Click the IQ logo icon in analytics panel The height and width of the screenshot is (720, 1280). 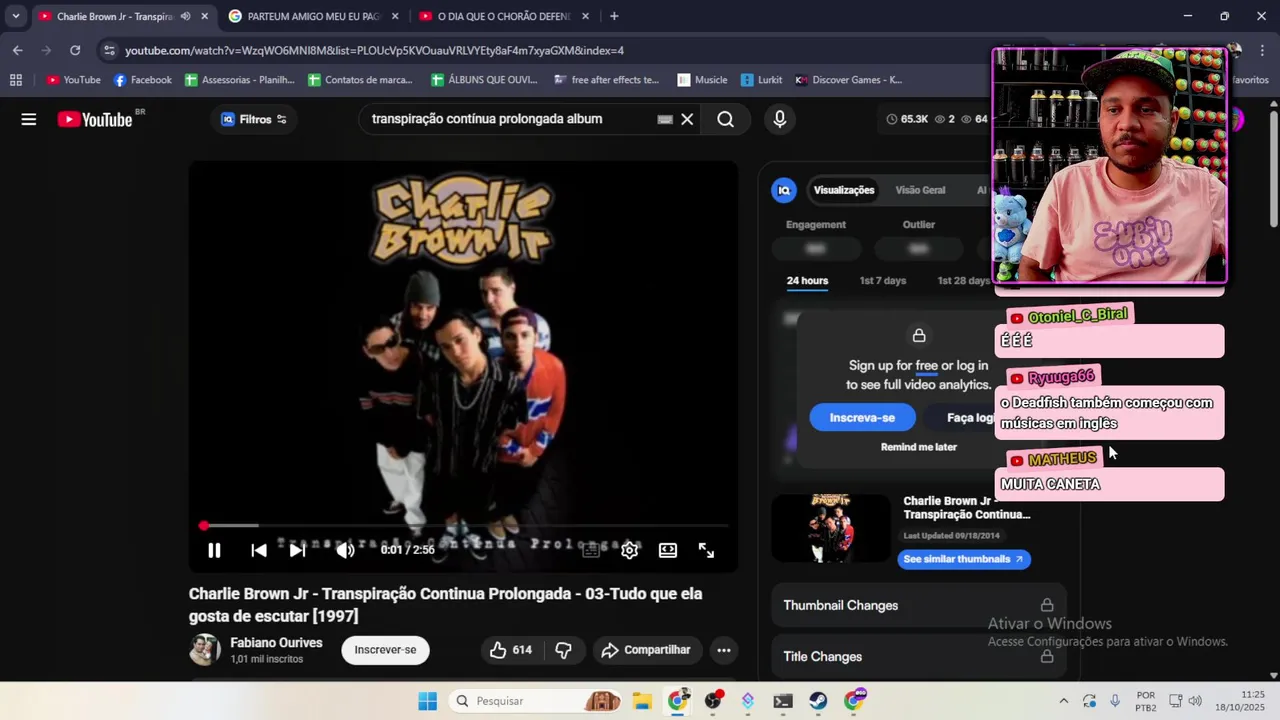point(784,190)
